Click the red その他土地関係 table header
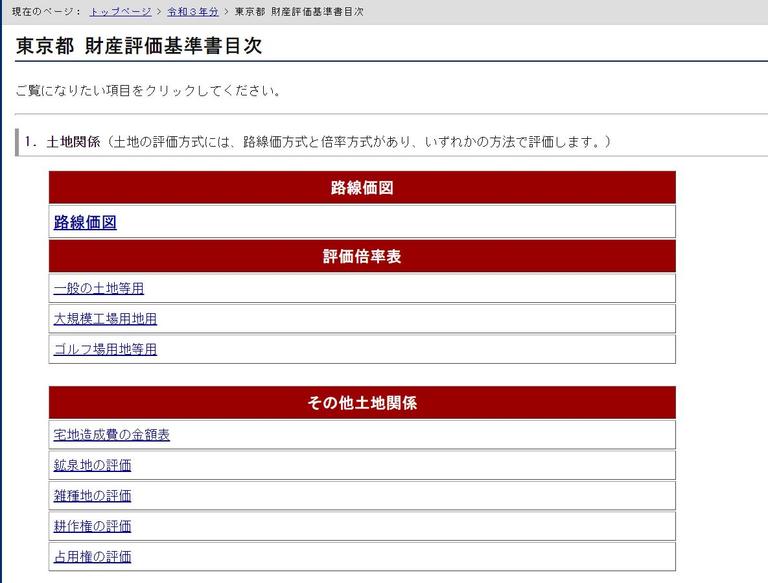 click(x=361, y=403)
